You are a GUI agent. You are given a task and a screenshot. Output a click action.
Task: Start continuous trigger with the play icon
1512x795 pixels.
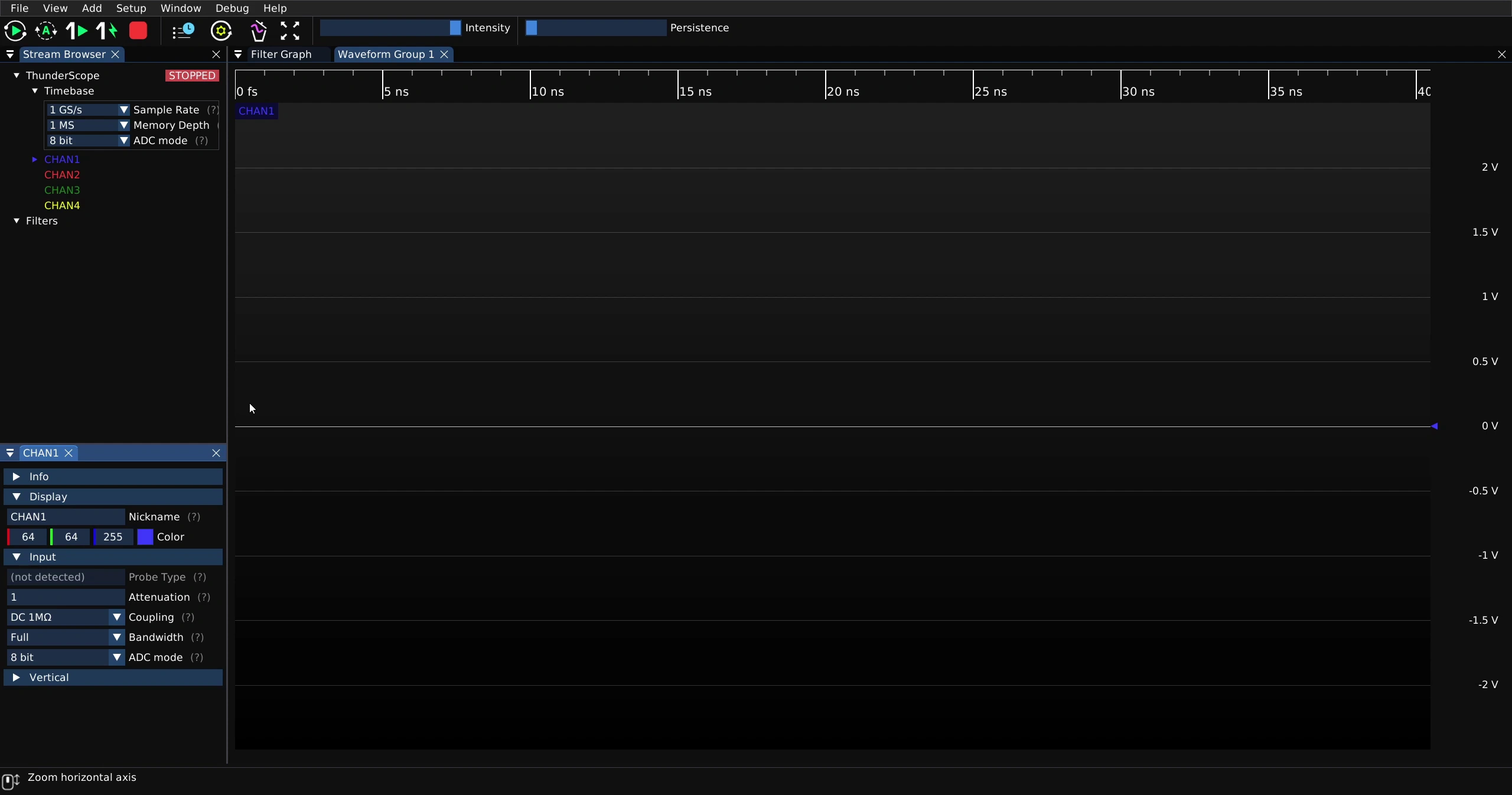(x=15, y=31)
